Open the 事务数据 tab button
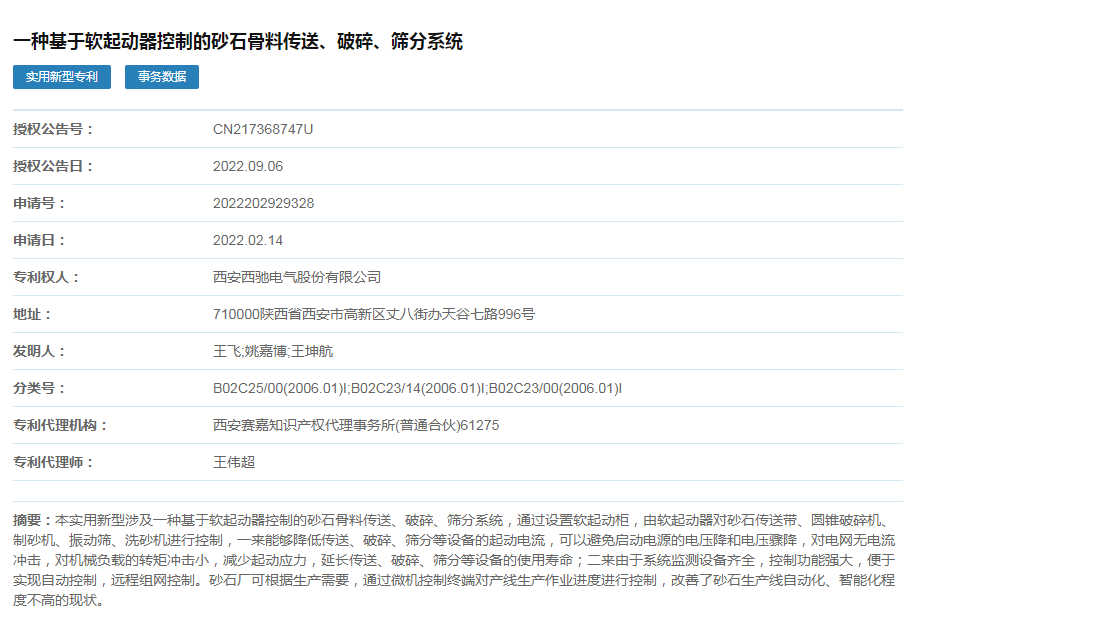Screen dimensions: 1099x617 click(x=162, y=77)
